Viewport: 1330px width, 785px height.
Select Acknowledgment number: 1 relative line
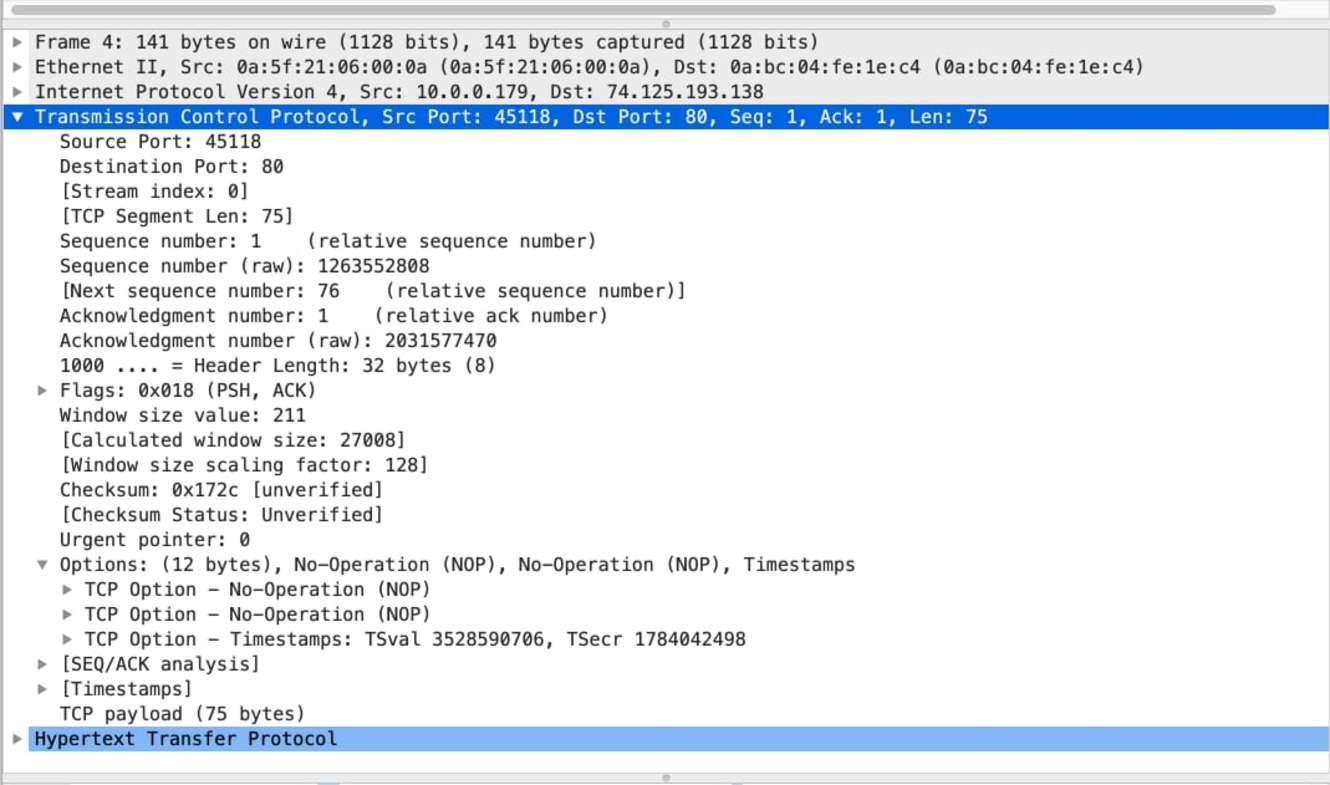tap(333, 316)
